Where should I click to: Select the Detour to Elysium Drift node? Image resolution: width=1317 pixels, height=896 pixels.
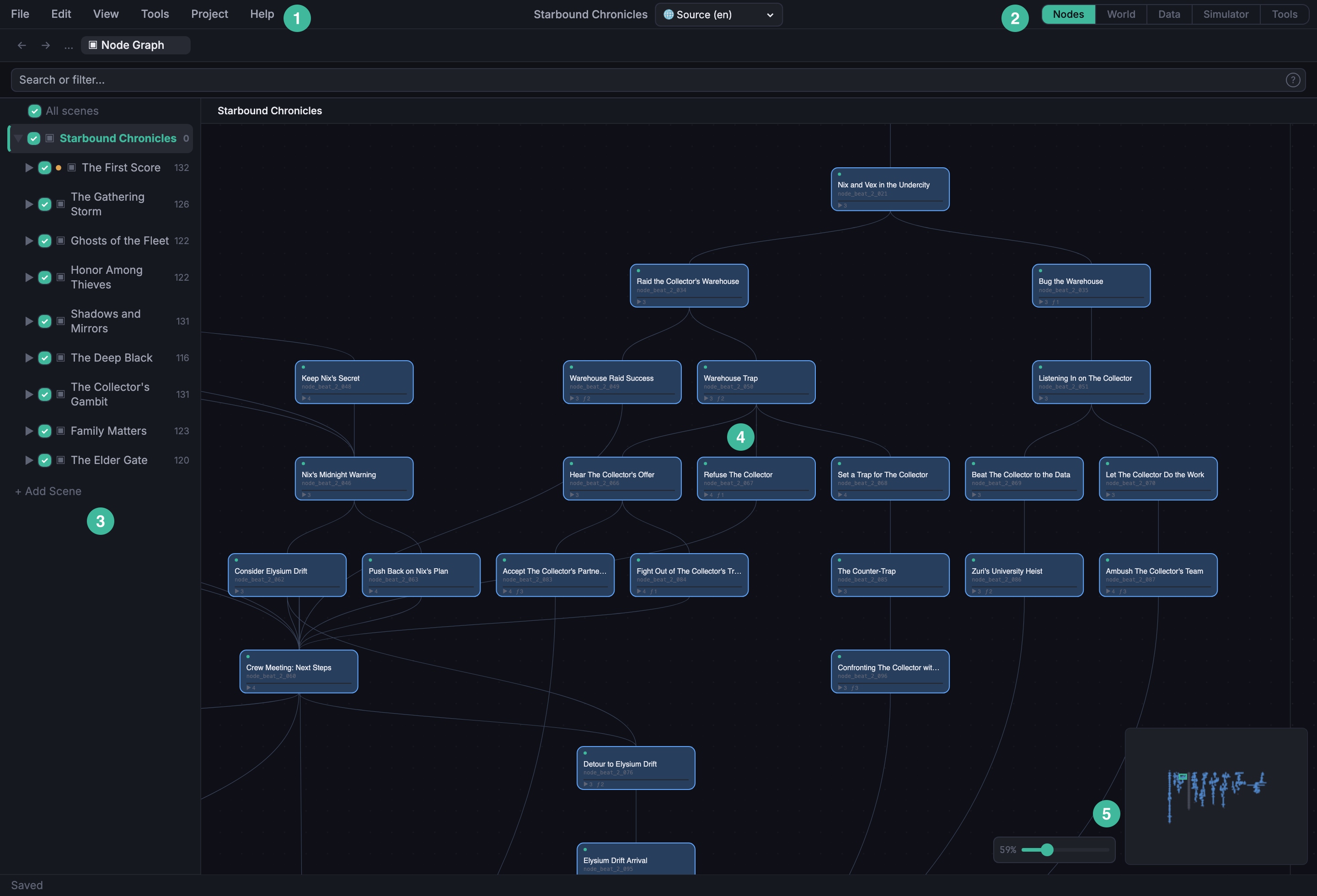636,768
